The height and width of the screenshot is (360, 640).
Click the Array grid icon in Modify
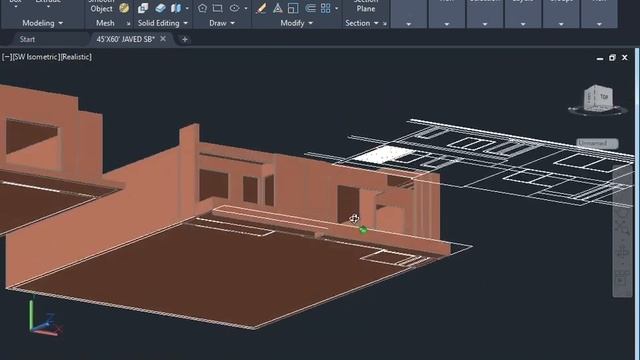pyautogui.click(x=326, y=8)
